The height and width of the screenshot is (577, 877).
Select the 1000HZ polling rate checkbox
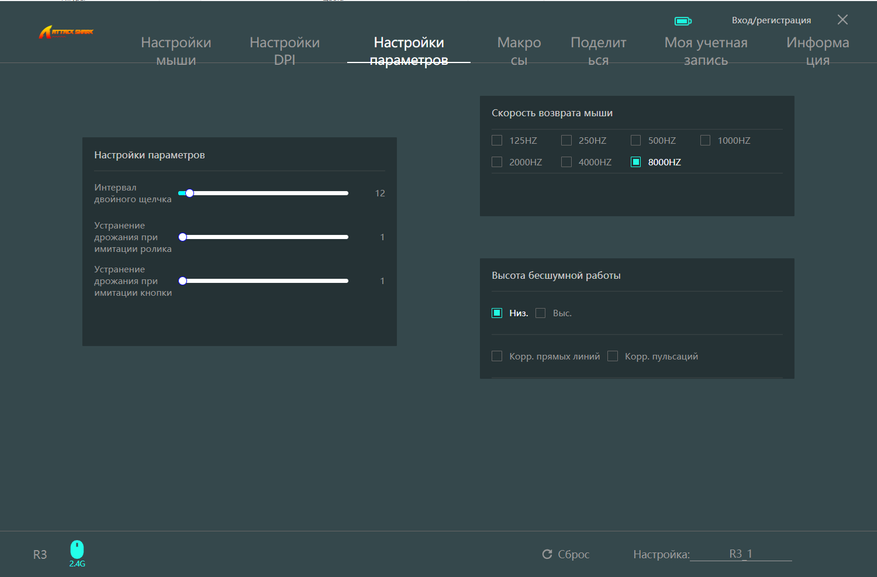coord(705,141)
